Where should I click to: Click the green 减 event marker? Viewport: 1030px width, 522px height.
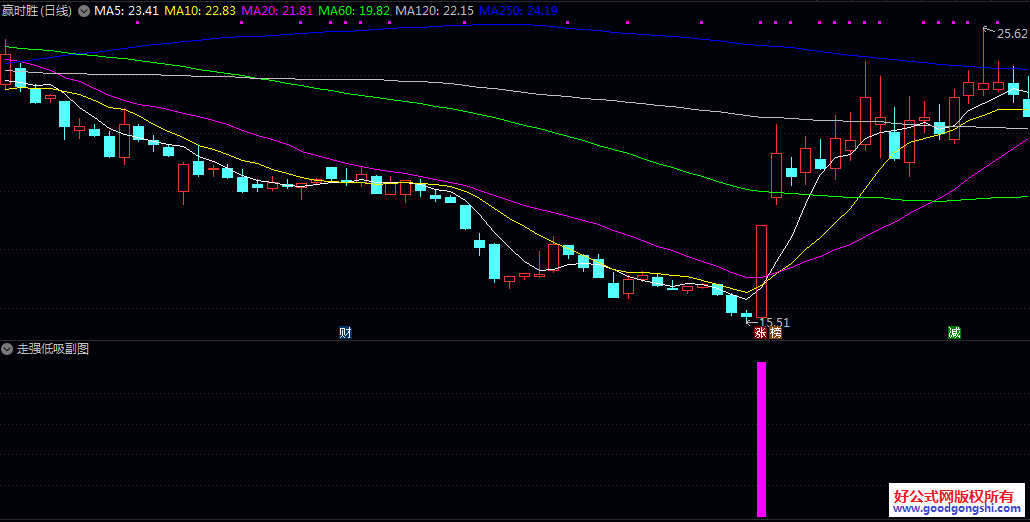tap(954, 333)
